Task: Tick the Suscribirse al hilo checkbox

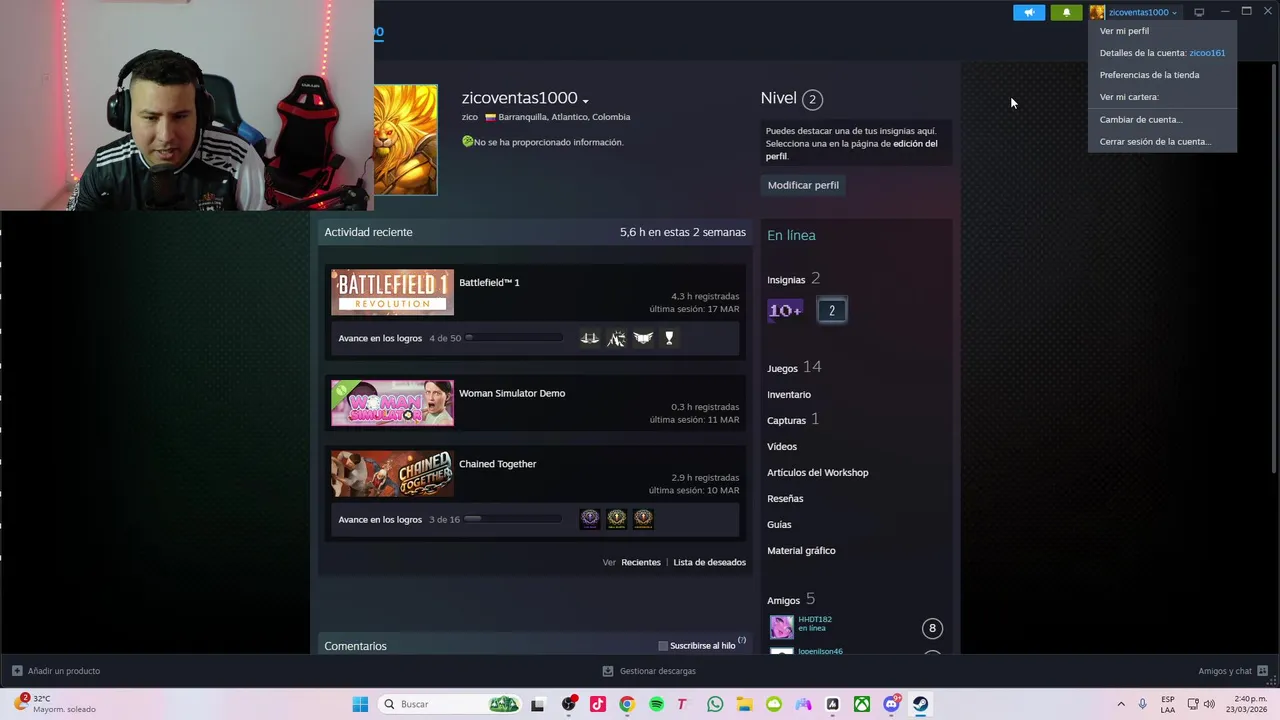Action: (663, 646)
